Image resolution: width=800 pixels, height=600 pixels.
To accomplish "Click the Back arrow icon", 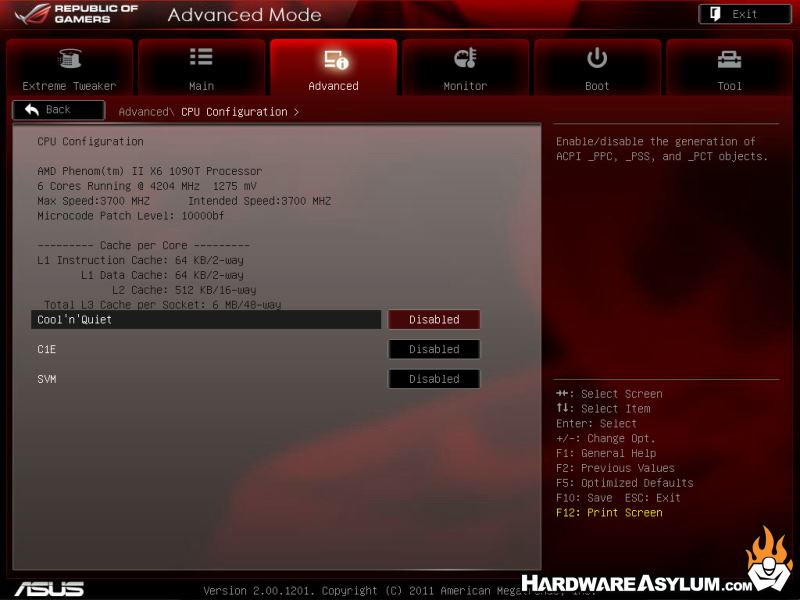I will tap(32, 110).
